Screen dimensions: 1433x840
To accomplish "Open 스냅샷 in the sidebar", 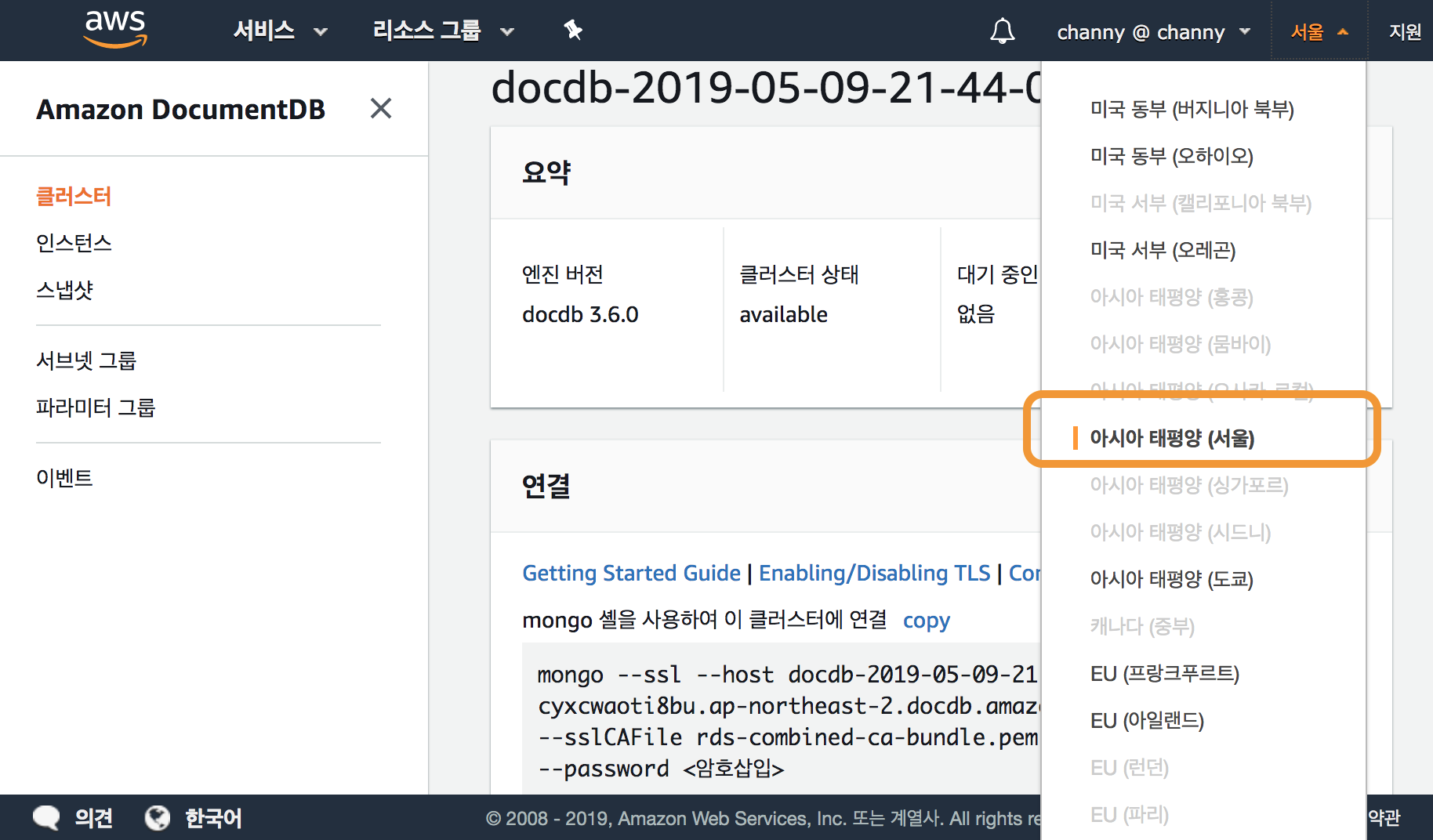I will point(65,290).
